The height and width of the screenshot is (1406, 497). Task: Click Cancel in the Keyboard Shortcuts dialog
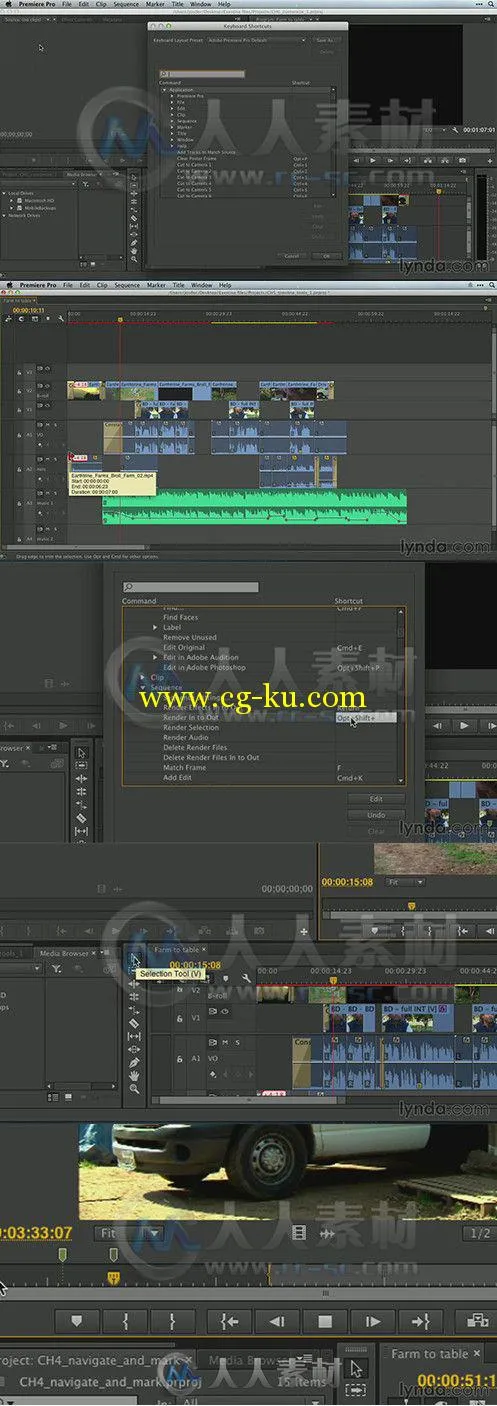pyautogui.click(x=292, y=256)
